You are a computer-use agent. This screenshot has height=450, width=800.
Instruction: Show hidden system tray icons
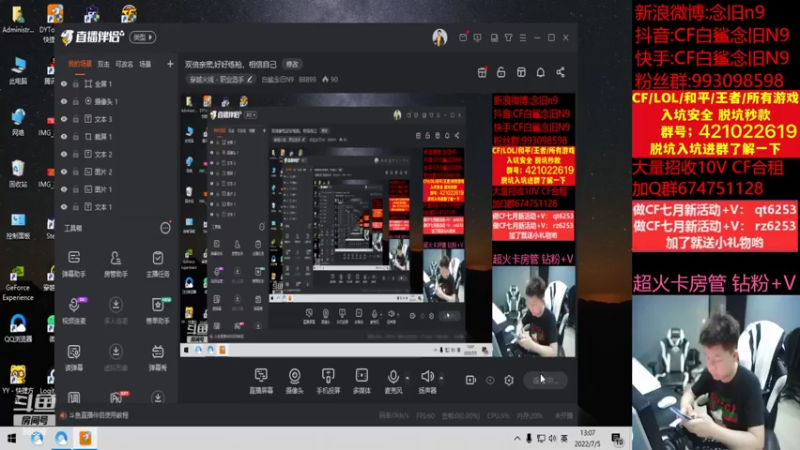[x=517, y=438]
